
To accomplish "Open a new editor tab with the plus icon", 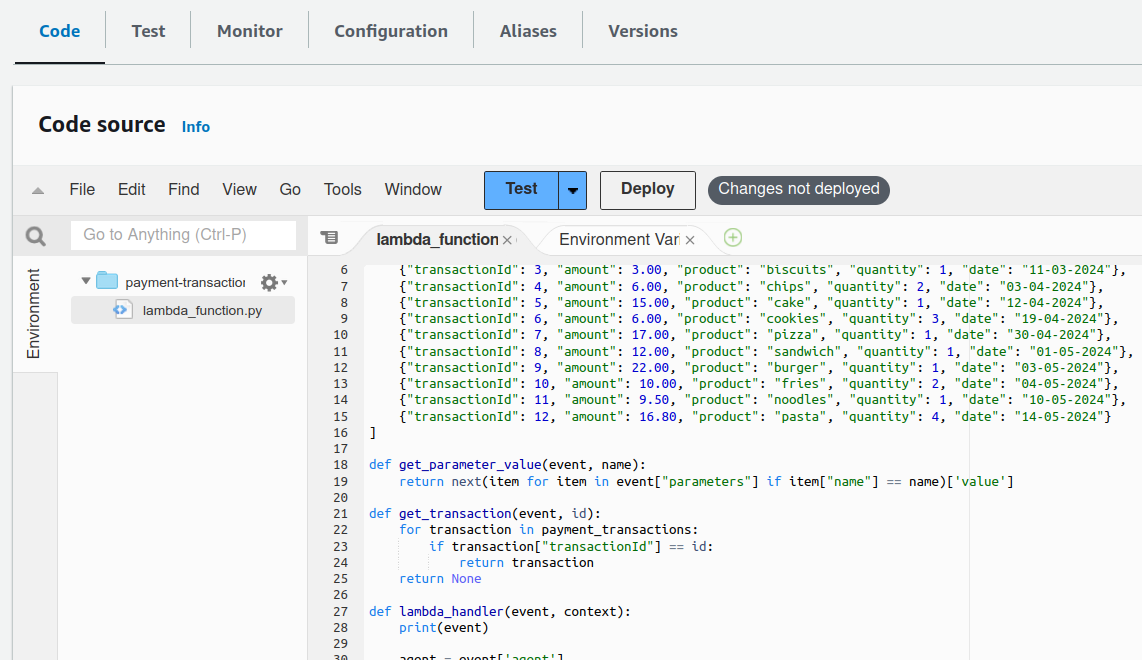I will [x=732, y=238].
